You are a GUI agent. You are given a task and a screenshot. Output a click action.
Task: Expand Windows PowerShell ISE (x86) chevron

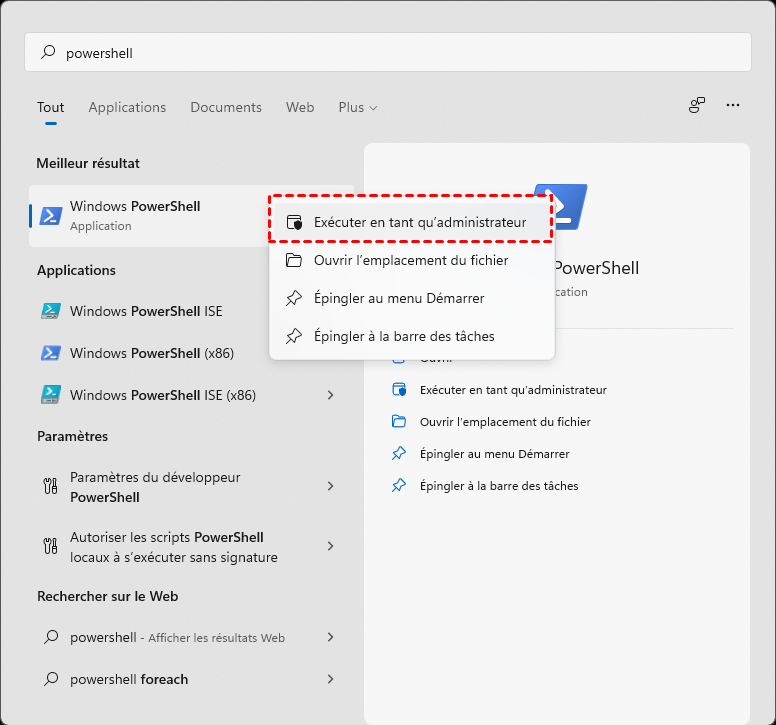(330, 395)
